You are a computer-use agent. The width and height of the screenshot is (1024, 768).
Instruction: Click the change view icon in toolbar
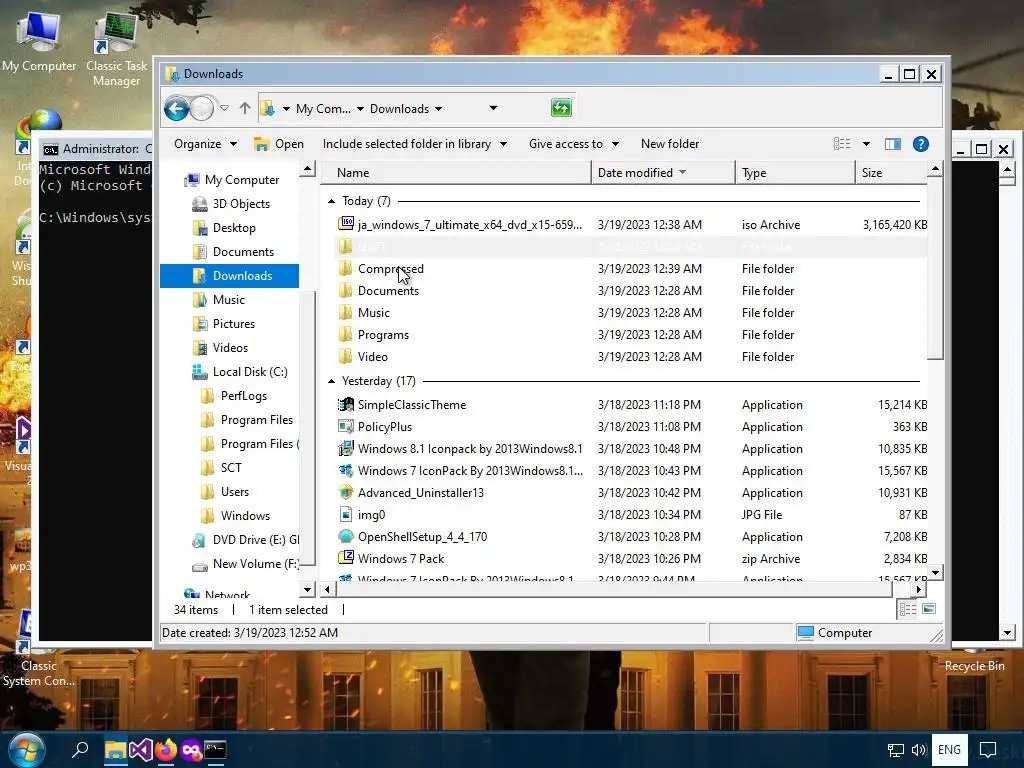(x=842, y=144)
